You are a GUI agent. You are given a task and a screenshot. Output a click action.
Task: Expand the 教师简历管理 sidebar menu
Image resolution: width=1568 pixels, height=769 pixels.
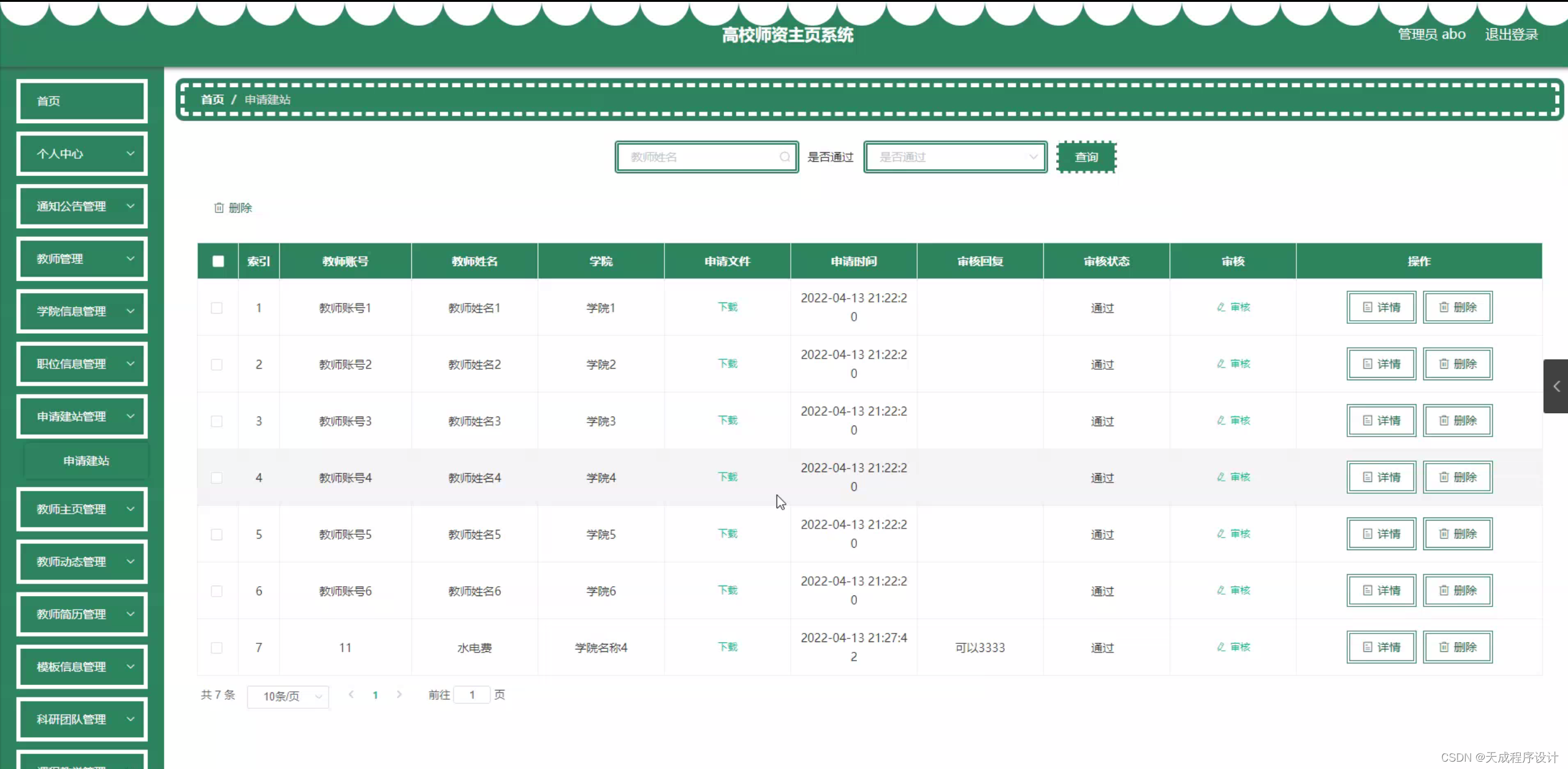[x=82, y=614]
